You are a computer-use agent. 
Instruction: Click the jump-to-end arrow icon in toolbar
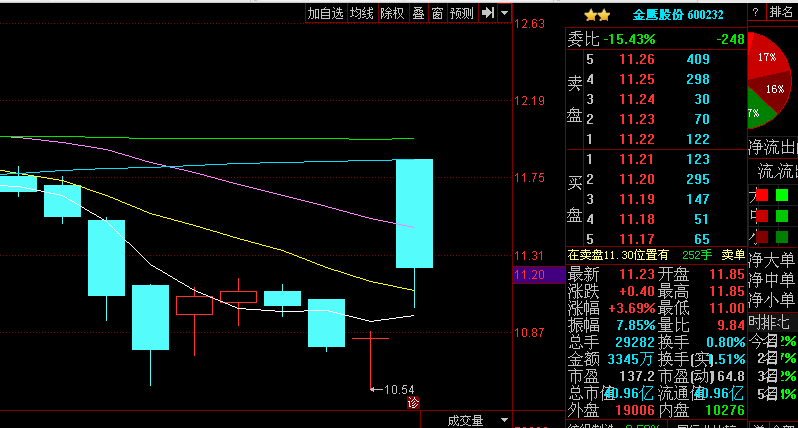[487, 13]
